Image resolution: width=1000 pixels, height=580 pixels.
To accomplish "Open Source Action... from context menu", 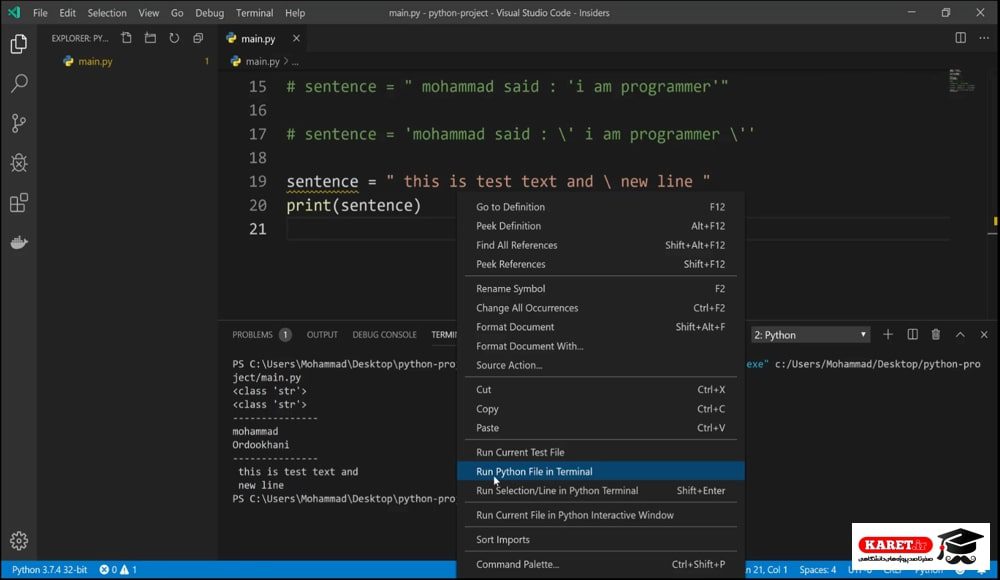I will [x=600, y=365].
